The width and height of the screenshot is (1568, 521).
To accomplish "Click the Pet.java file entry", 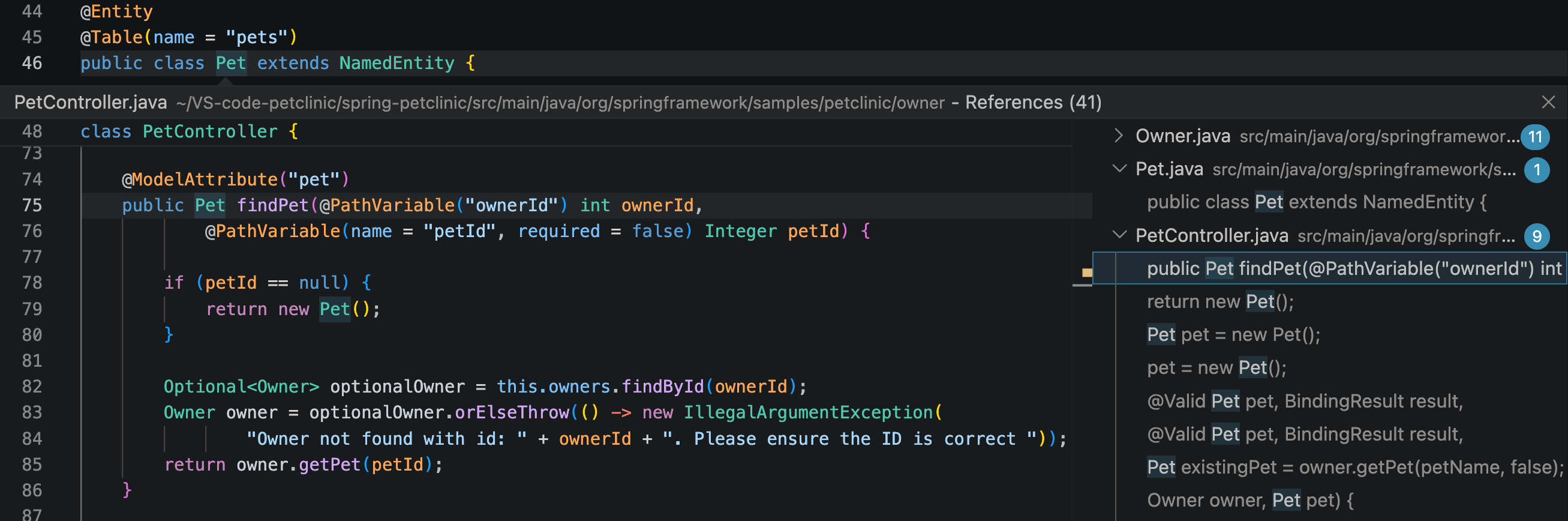I will [x=1169, y=169].
